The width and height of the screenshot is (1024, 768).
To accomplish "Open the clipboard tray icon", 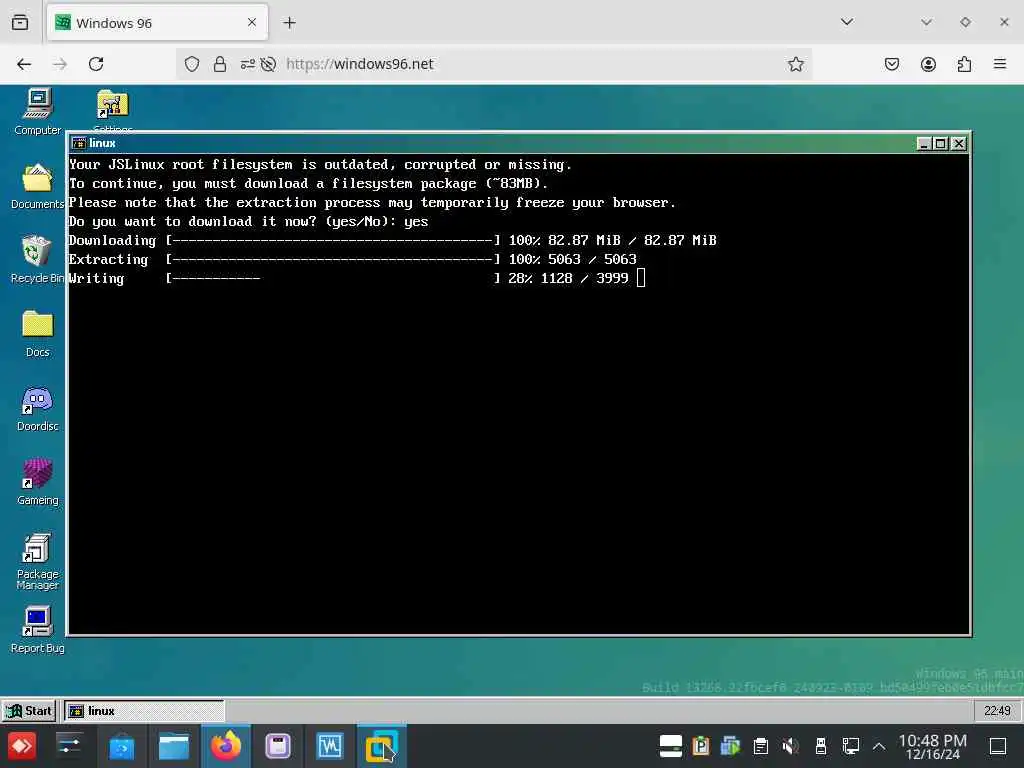I will click(760, 746).
